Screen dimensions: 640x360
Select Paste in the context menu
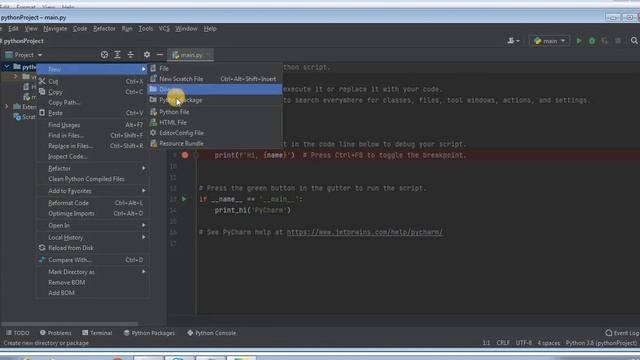click(x=93, y=113)
